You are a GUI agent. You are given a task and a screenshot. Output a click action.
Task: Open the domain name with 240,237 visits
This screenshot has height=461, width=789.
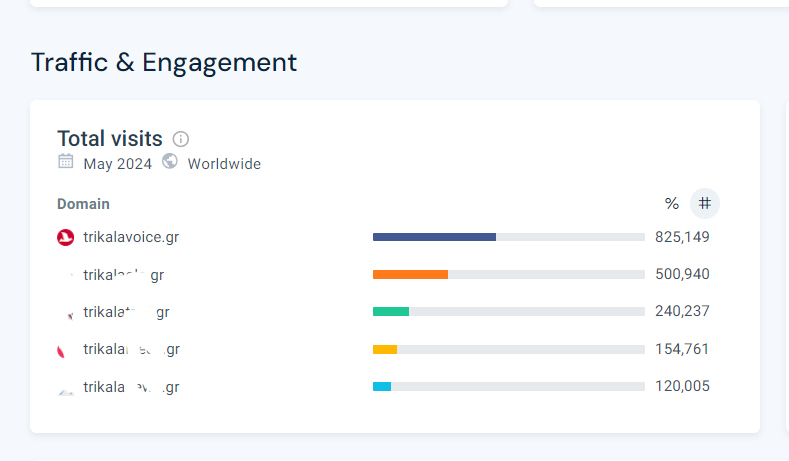pos(126,312)
